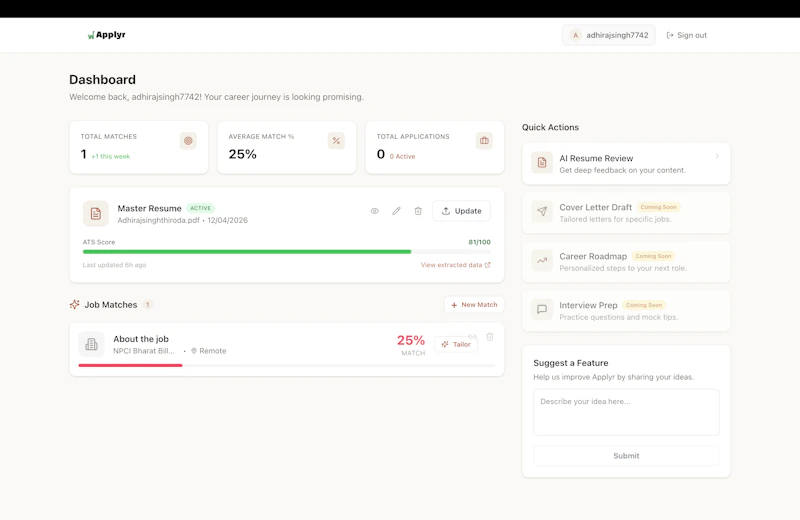Click the link icon on job match
This screenshot has height=520, width=800.
472,336
